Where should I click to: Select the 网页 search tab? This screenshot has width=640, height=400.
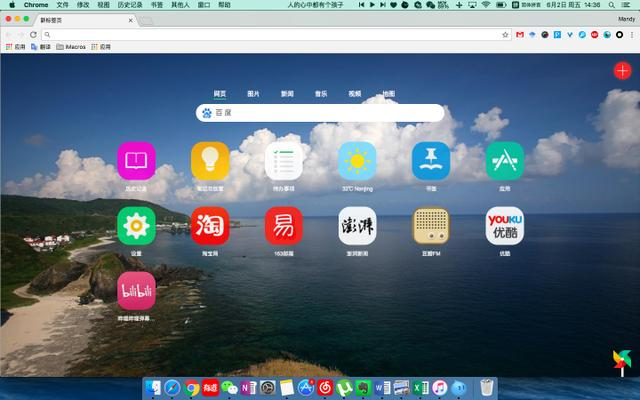tap(220, 93)
